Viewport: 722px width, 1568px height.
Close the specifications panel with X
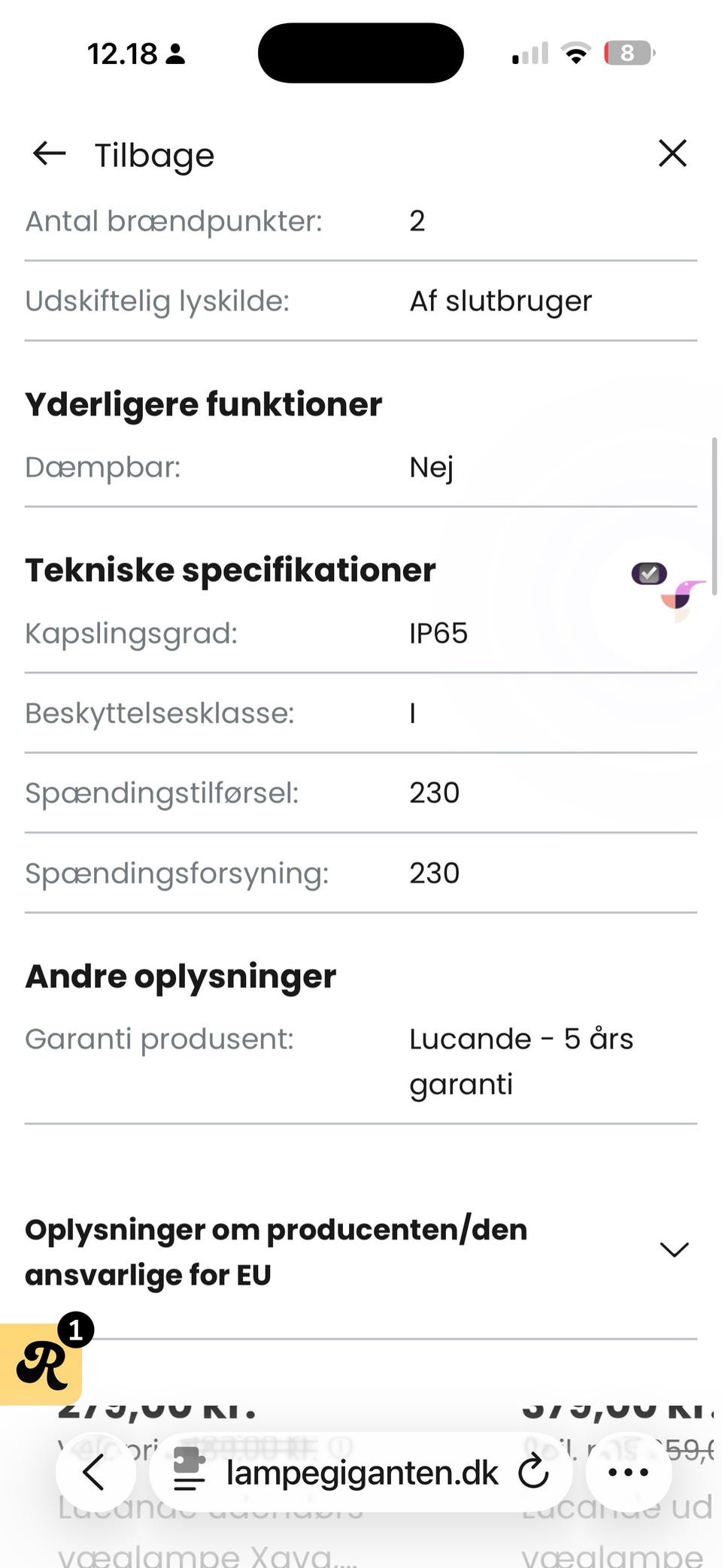click(x=672, y=153)
